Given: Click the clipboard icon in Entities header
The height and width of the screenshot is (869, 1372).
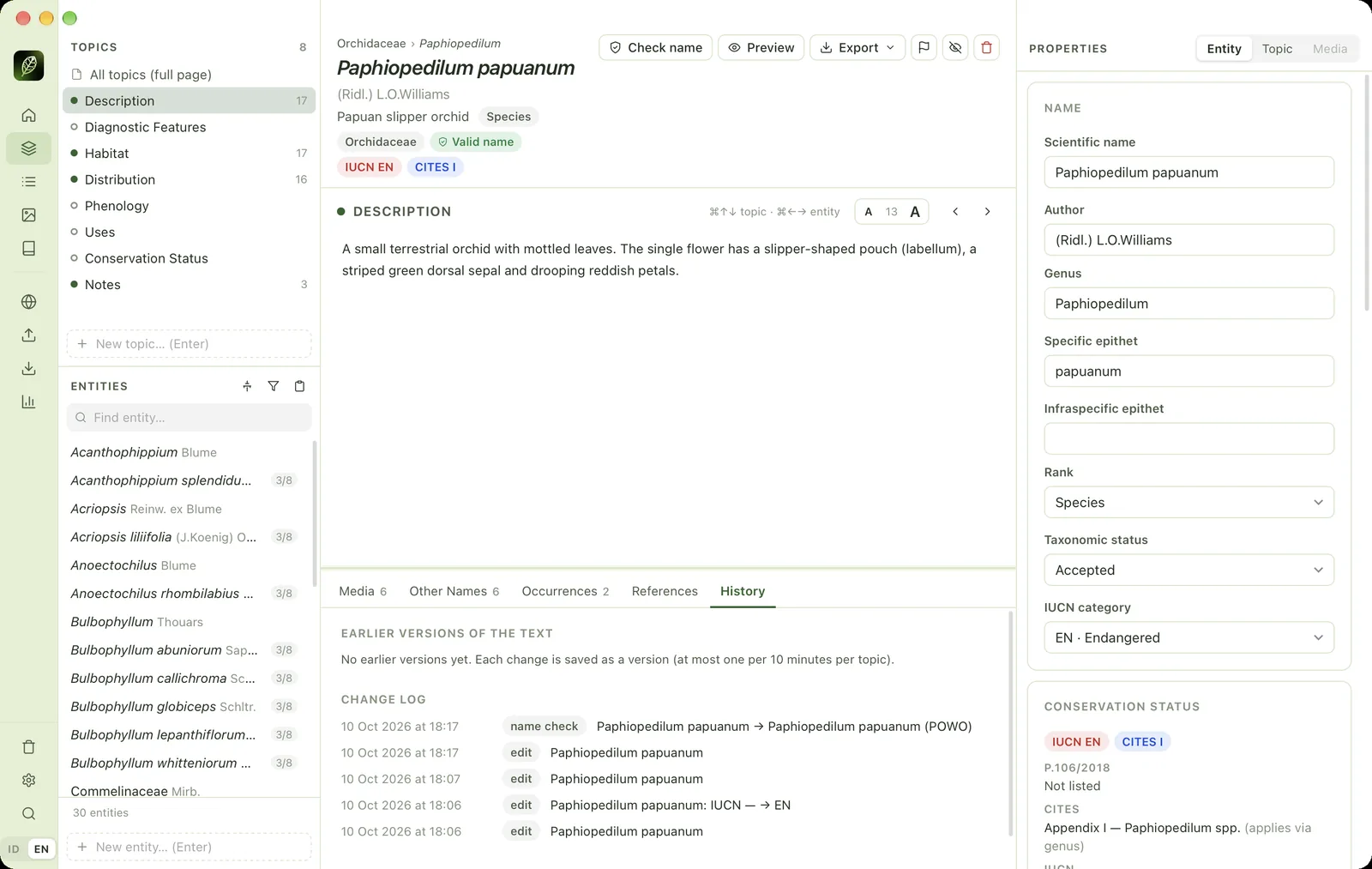Looking at the screenshot, I should (299, 386).
